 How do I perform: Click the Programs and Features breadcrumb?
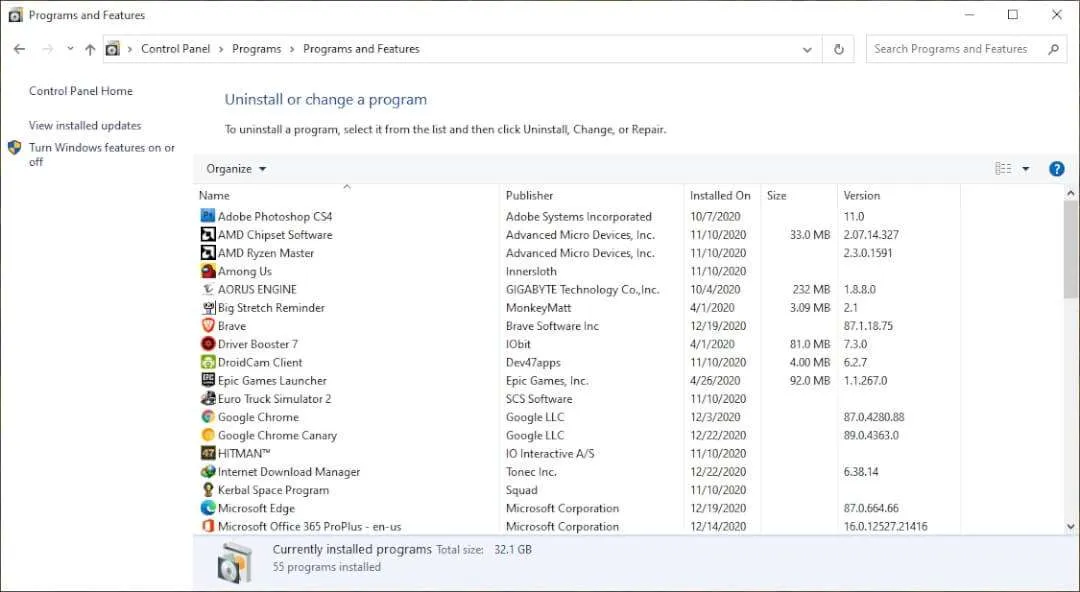coord(361,49)
